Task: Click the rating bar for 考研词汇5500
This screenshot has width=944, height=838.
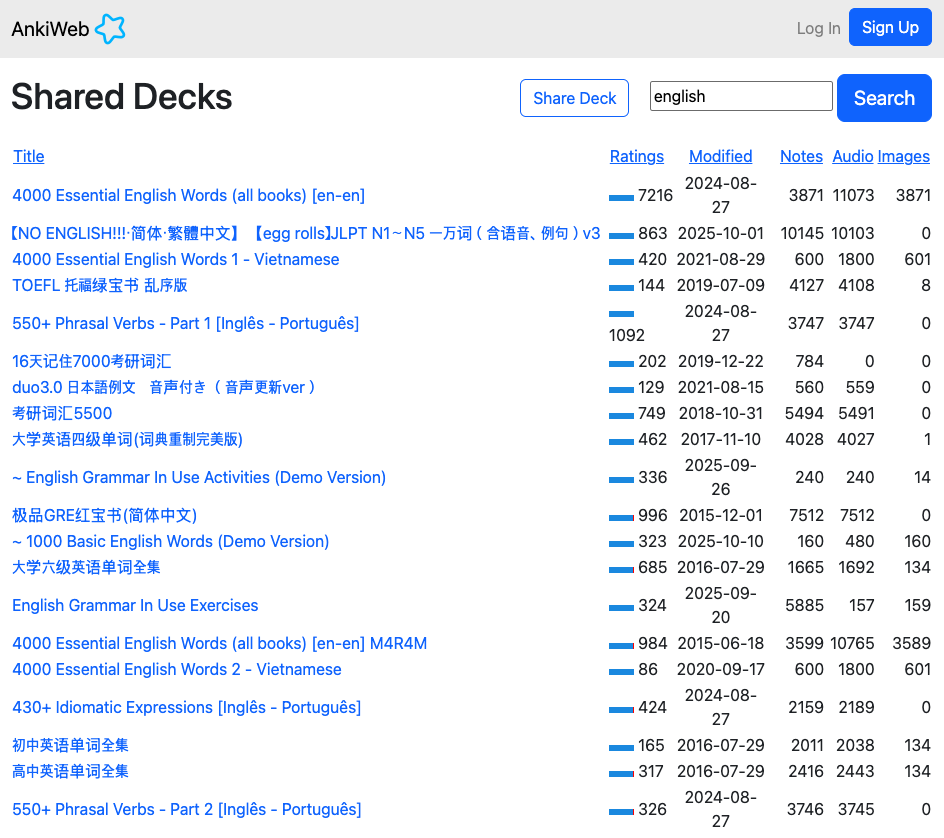Action: pyautogui.click(x=621, y=414)
